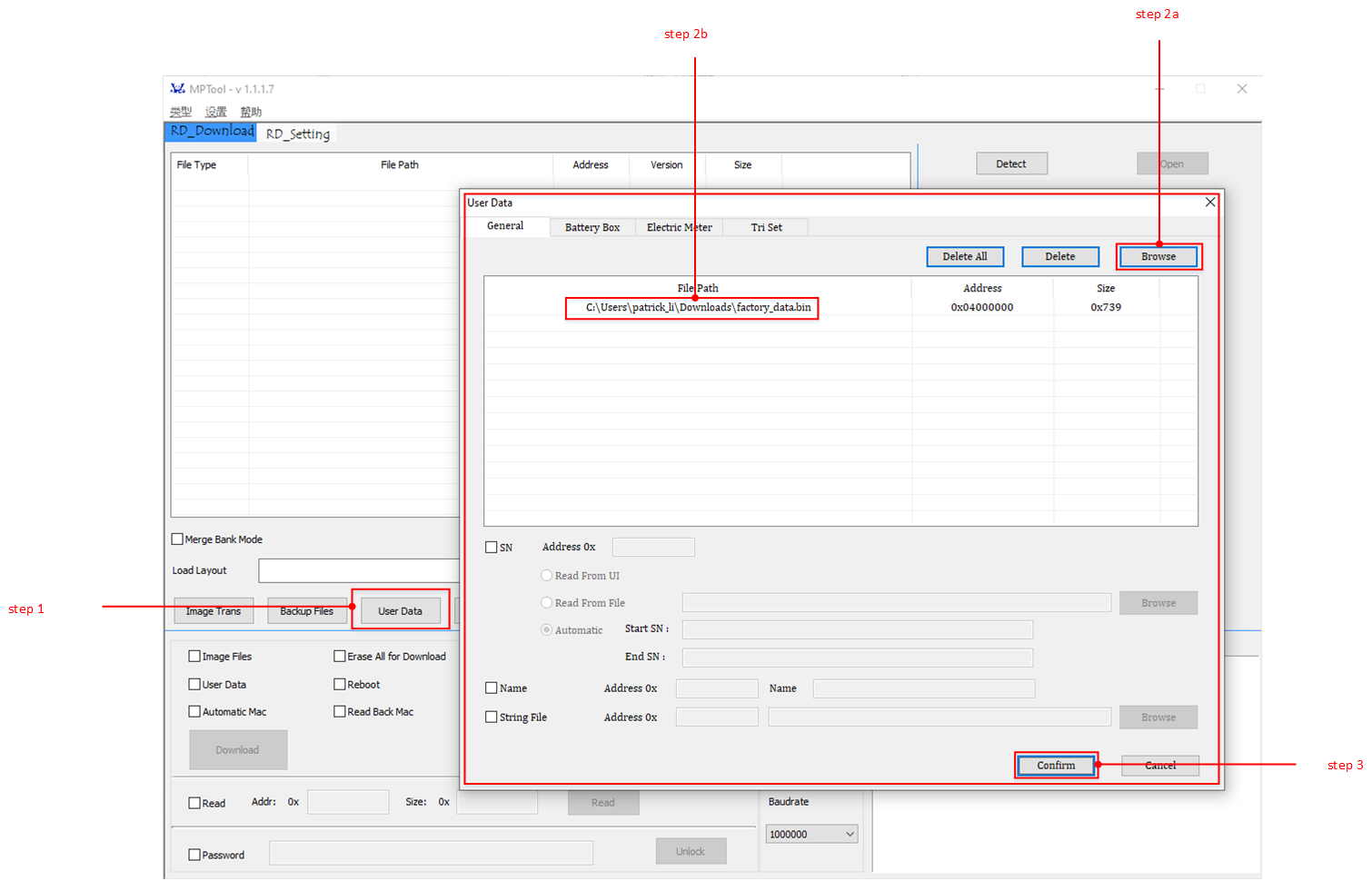Enable Erase All for Download
The height and width of the screenshot is (881, 1372).
339,656
